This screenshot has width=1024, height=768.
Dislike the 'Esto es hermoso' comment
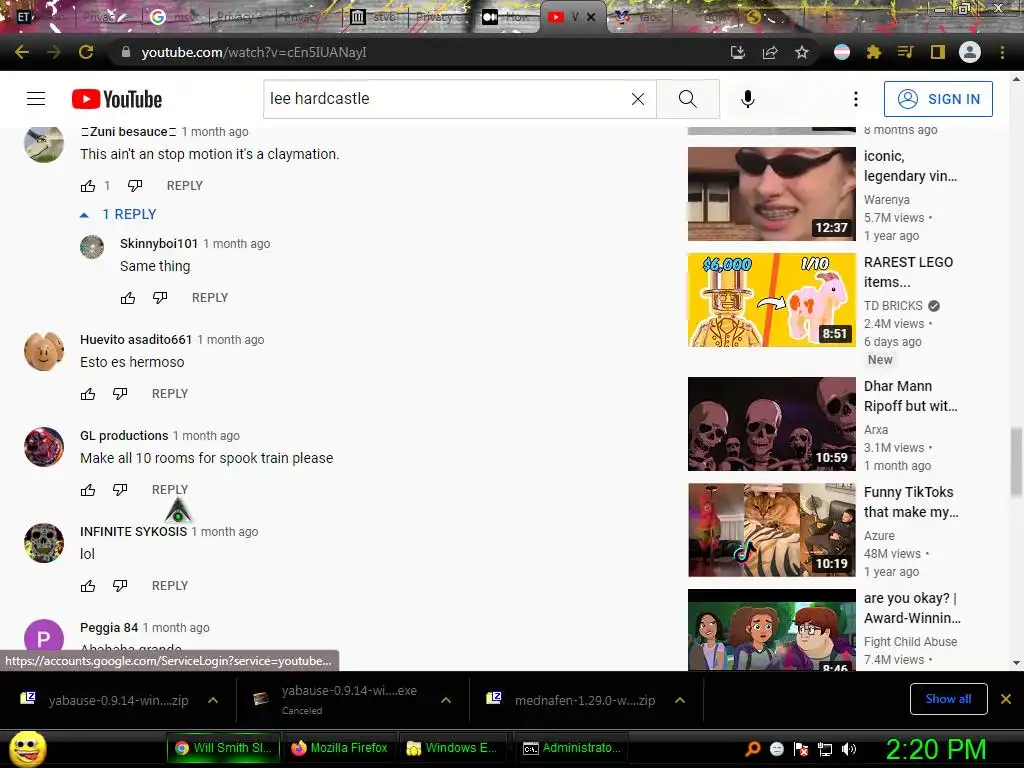click(120, 394)
